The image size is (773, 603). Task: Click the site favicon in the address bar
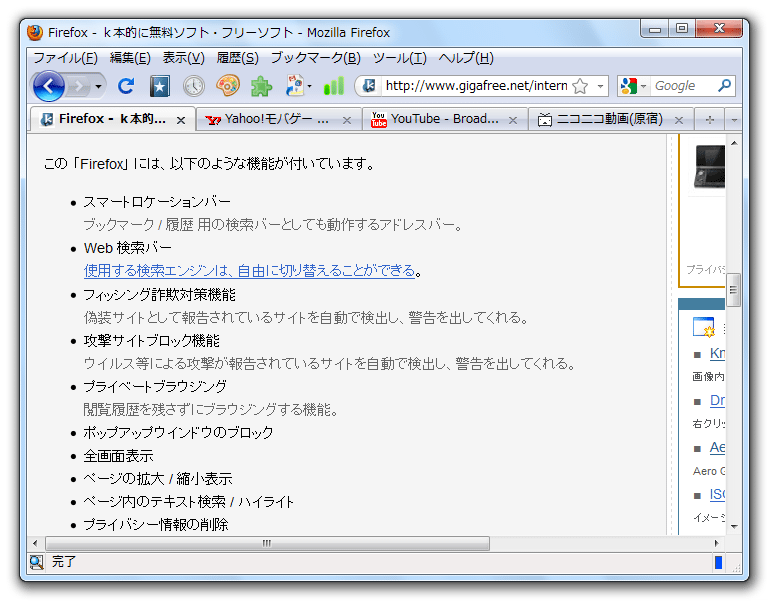(x=369, y=86)
